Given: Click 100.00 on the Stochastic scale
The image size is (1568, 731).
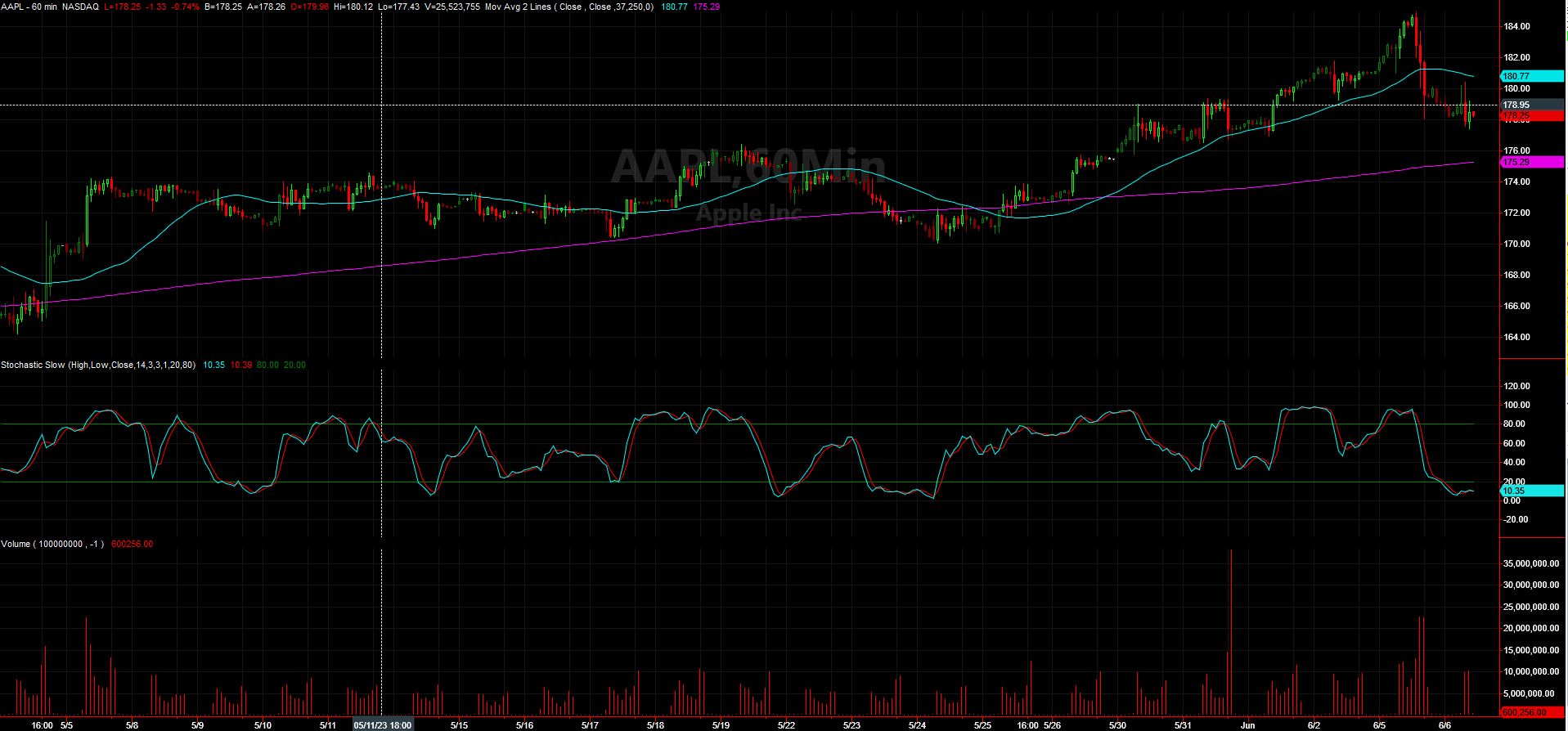Looking at the screenshot, I should click(1516, 405).
